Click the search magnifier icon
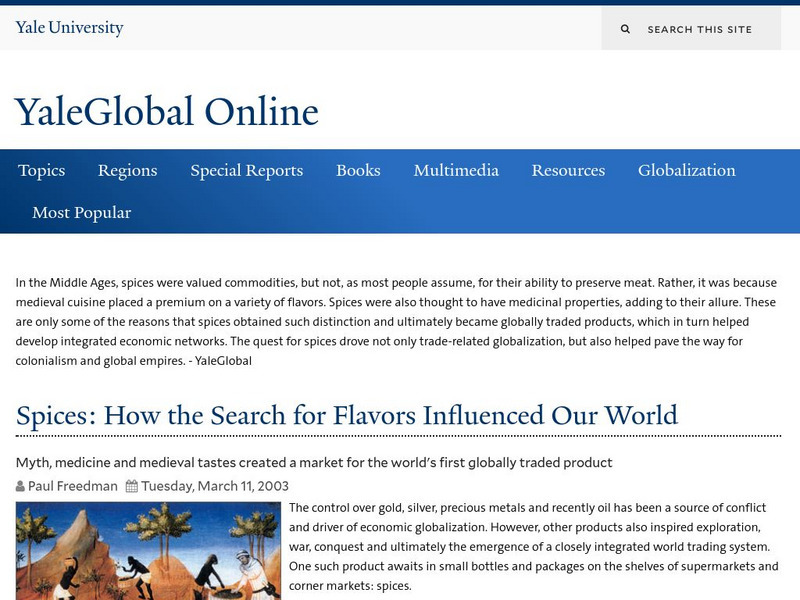 point(625,29)
